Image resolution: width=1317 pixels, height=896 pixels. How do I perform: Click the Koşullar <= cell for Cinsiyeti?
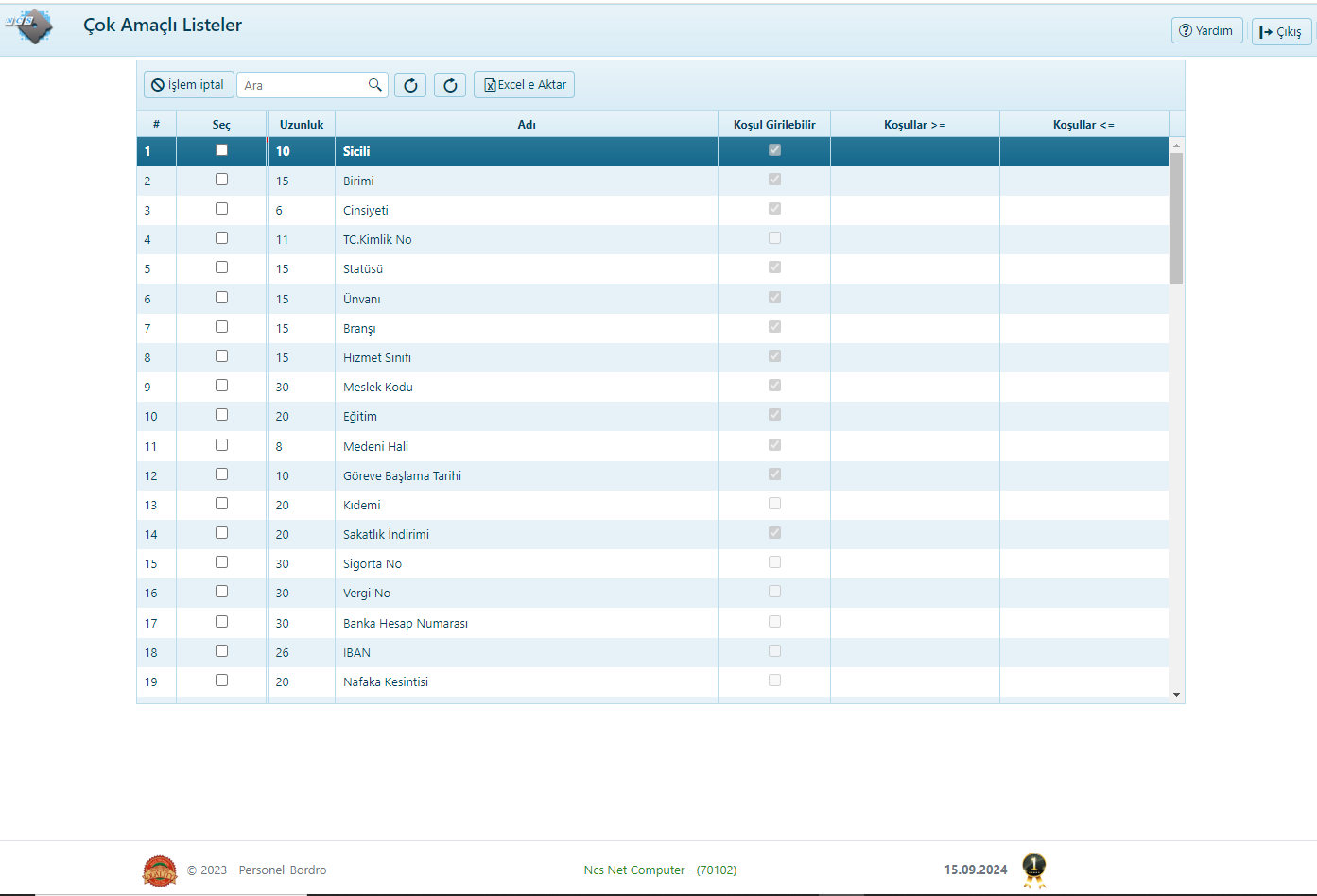[1083, 210]
